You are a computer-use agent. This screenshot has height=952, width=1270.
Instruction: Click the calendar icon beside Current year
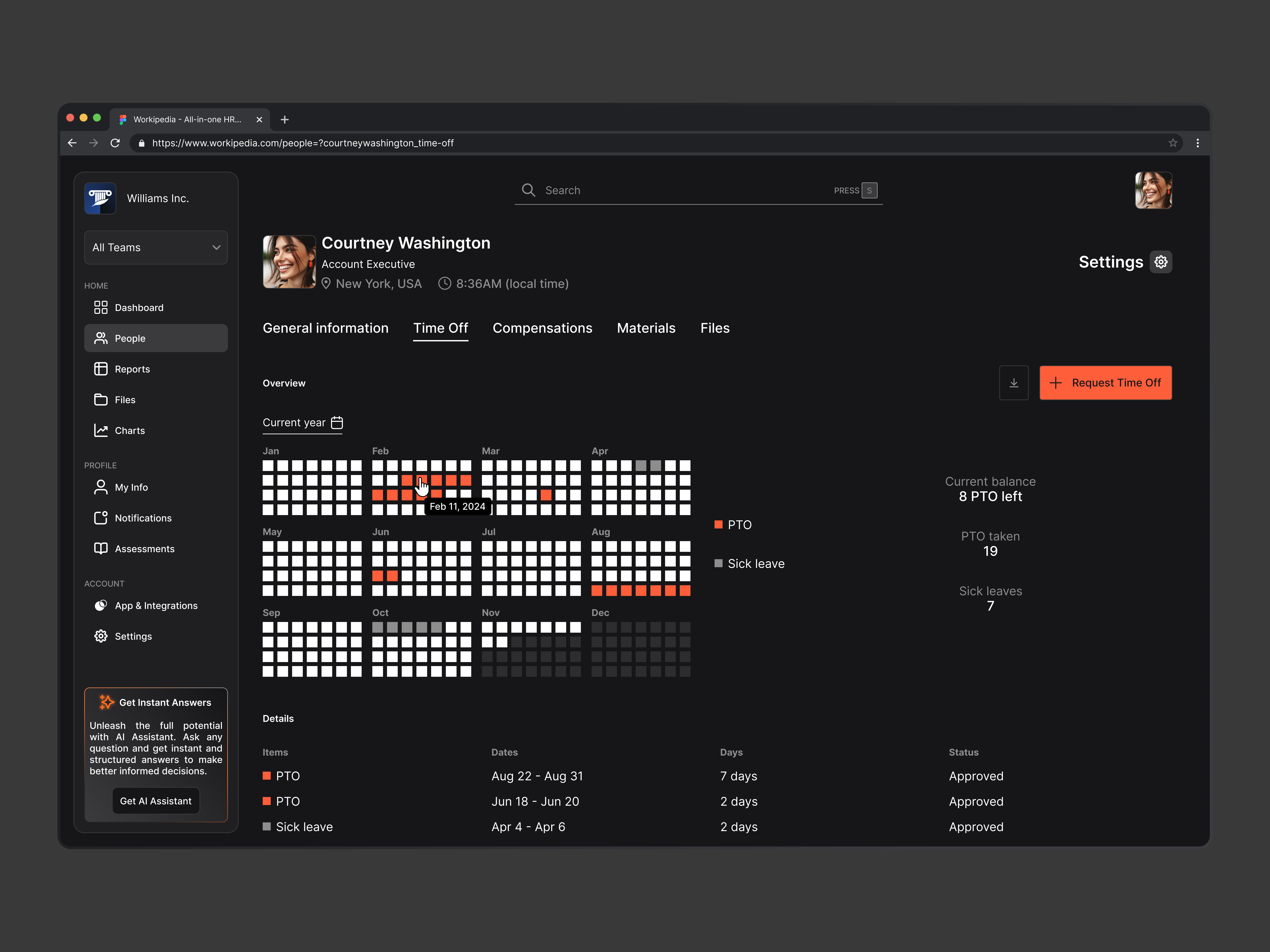tap(337, 423)
